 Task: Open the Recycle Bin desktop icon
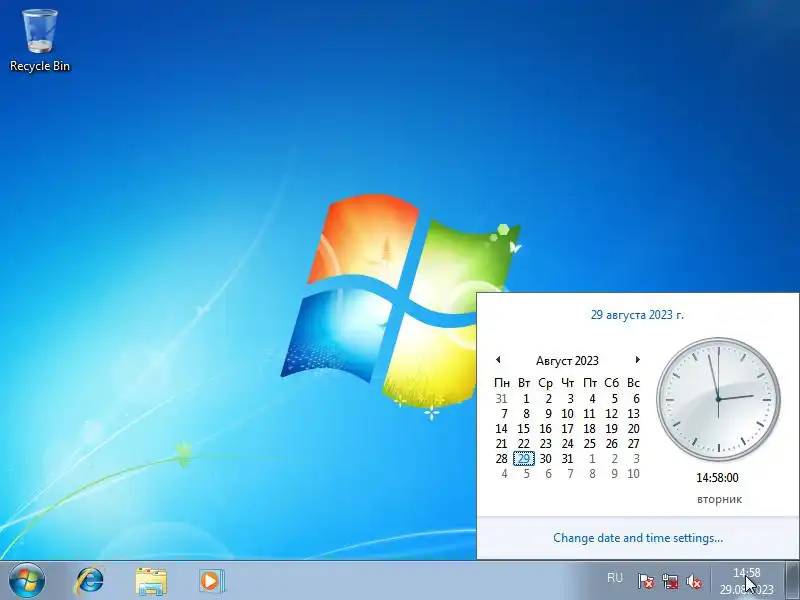coord(40,41)
